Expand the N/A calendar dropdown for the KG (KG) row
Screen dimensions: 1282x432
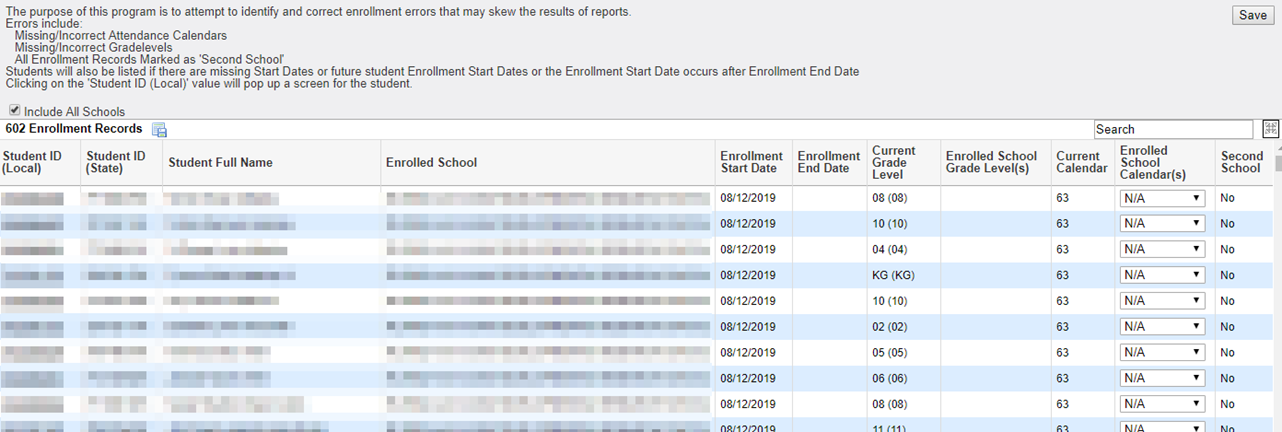[1163, 275]
